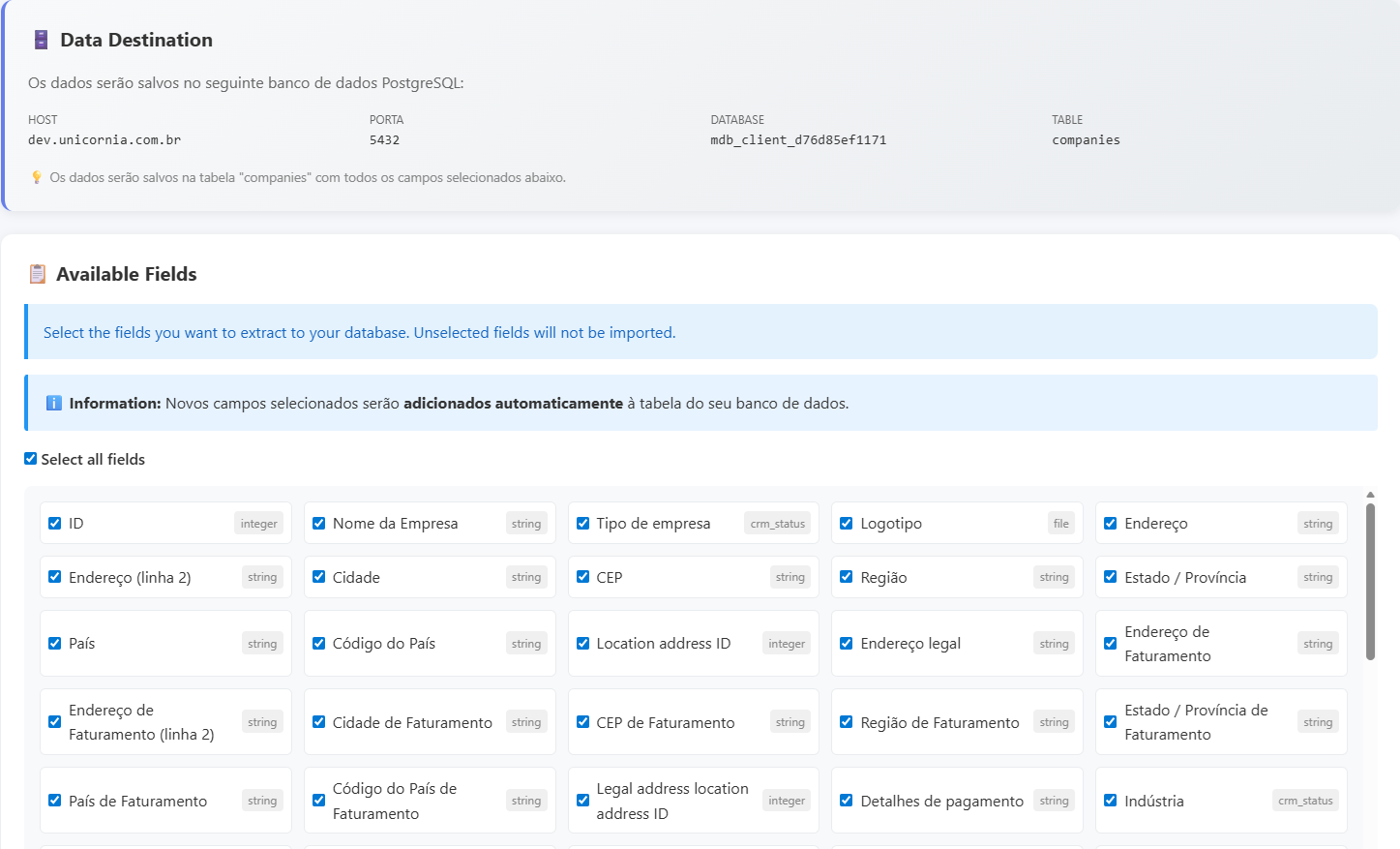The height and width of the screenshot is (849, 1400).
Task: Toggle the Location address ID checkbox
Action: tap(583, 643)
